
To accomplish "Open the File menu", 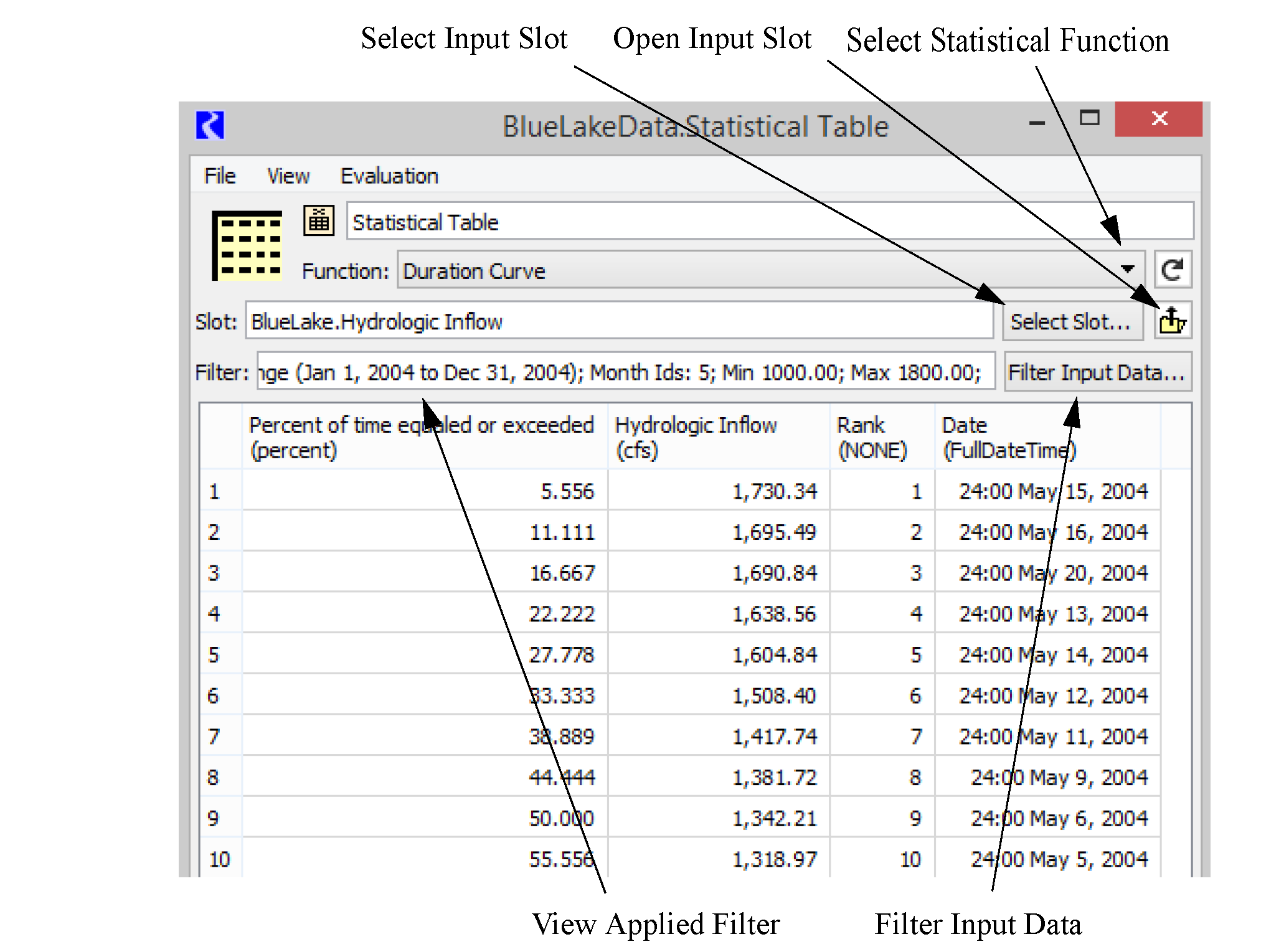I will (219, 176).
